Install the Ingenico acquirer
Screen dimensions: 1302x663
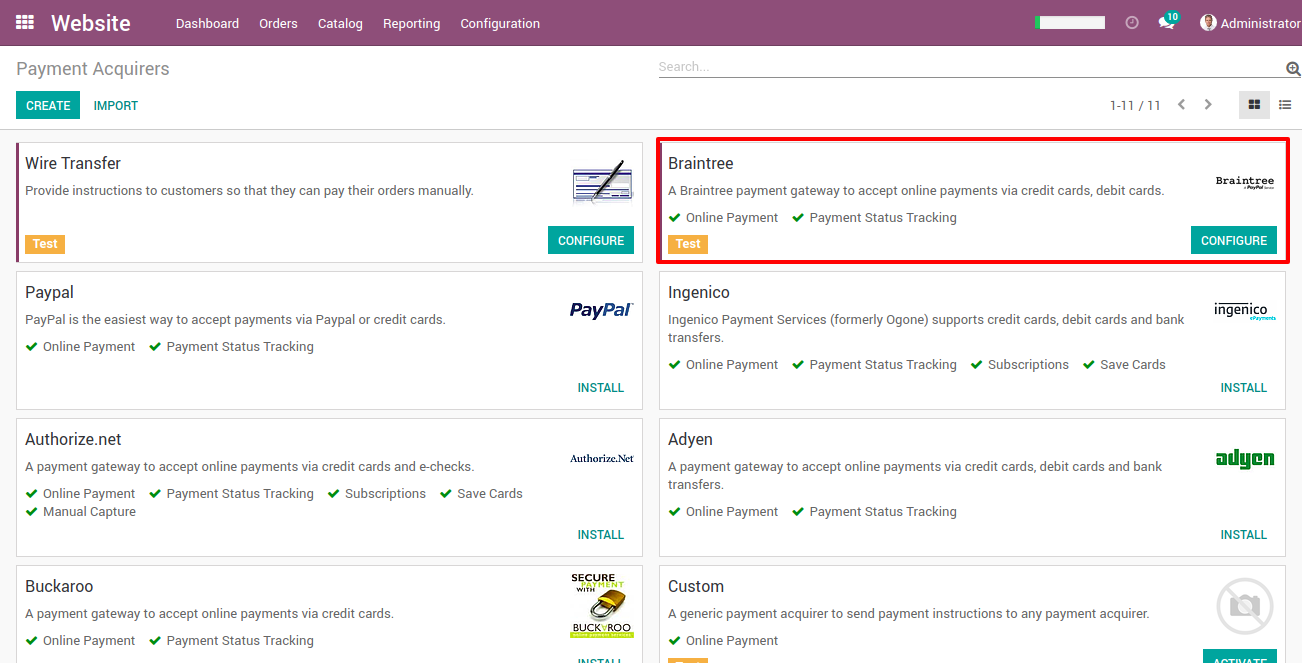[1244, 387]
